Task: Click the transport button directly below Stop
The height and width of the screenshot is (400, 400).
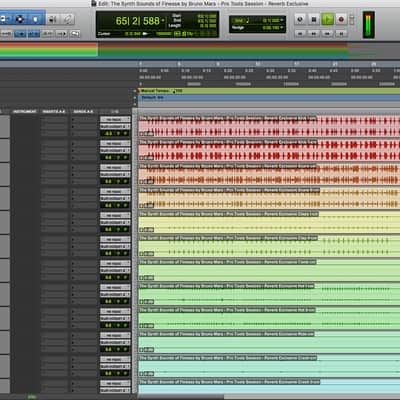Action: pyautogui.click(x=314, y=33)
